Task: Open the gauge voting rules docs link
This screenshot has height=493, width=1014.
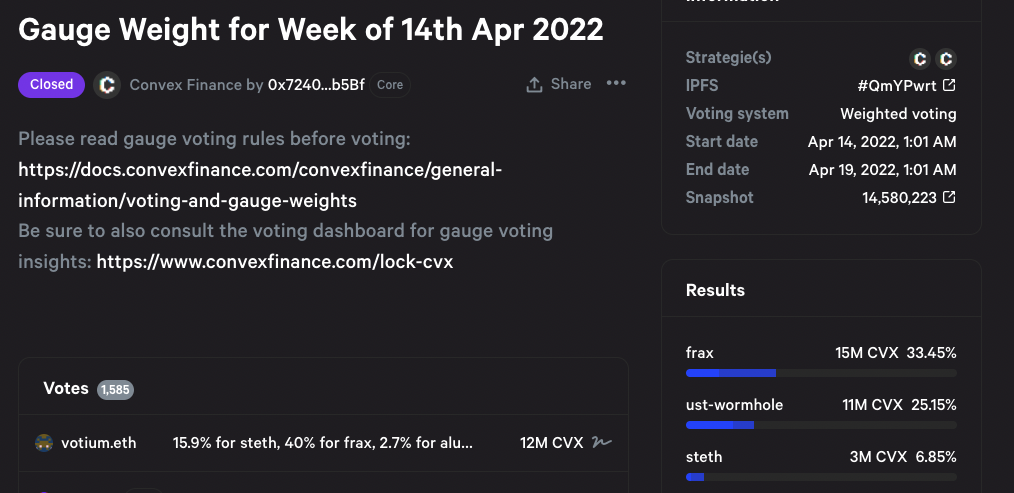Action: click(260, 185)
